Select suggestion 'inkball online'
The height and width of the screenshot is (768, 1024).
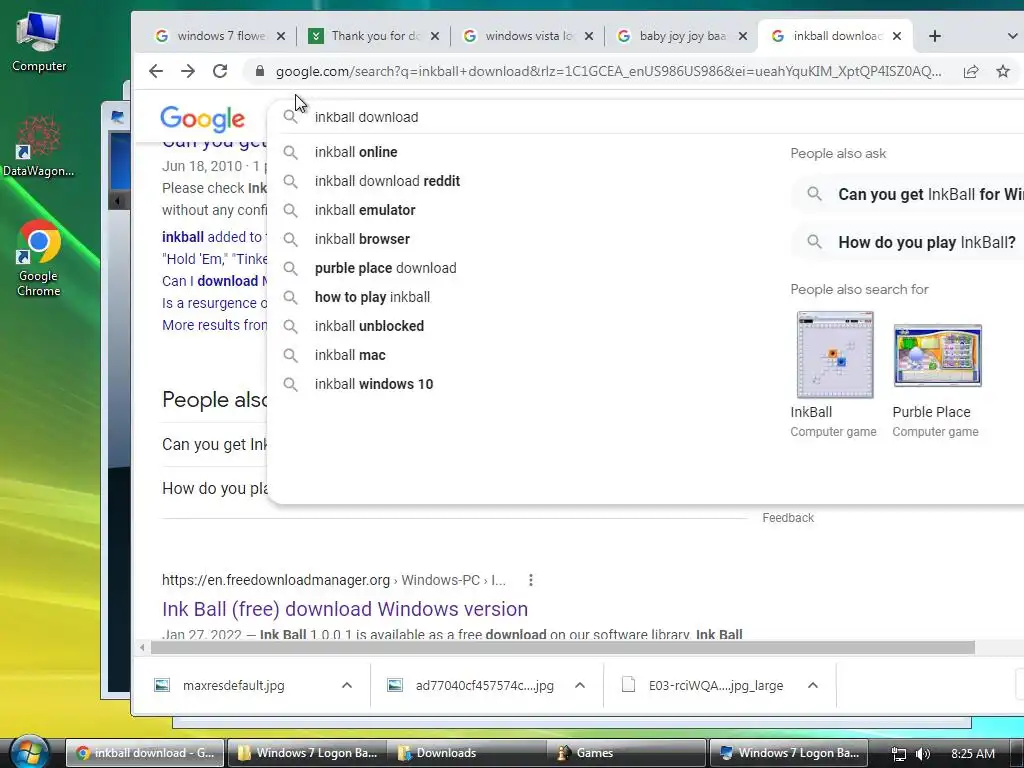(356, 152)
